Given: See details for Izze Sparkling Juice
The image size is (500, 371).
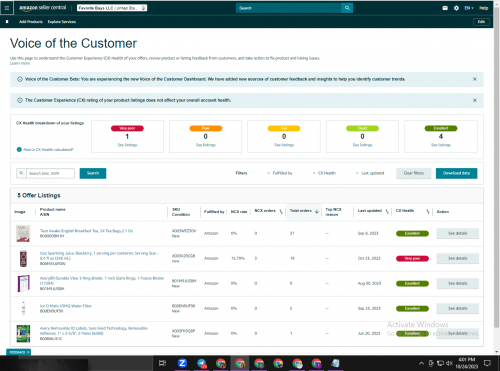Looking at the screenshot, I should (x=458, y=258).
